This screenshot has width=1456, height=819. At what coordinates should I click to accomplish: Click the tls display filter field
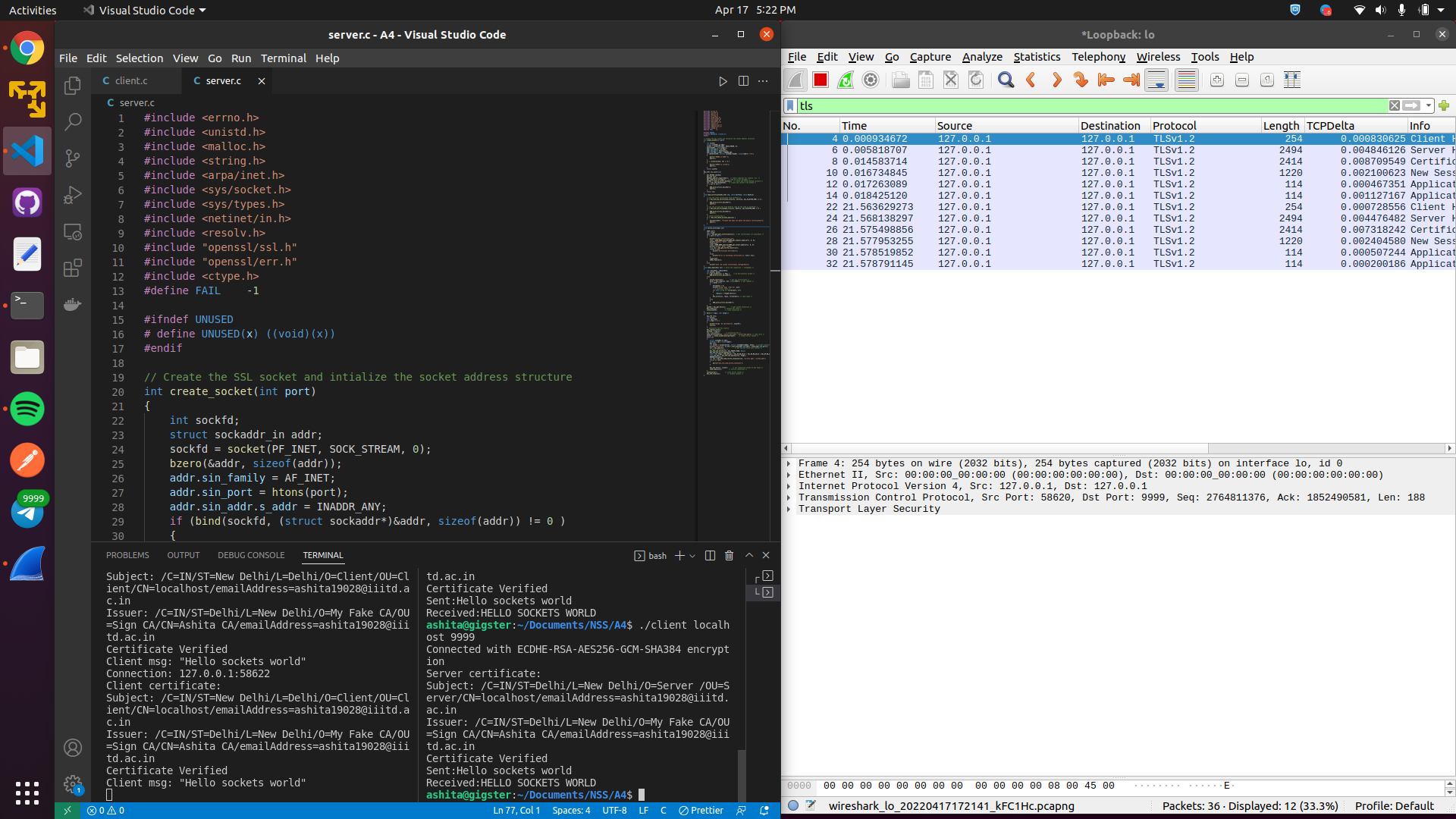coord(1062,105)
